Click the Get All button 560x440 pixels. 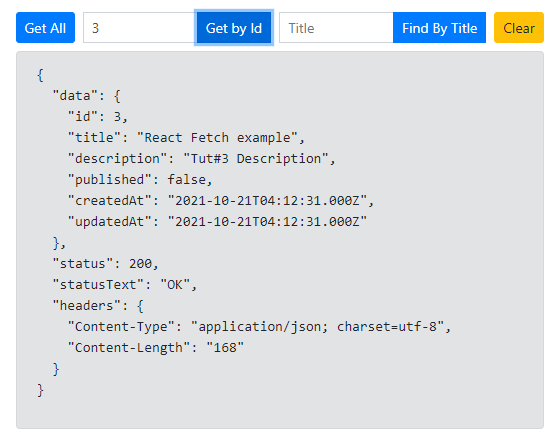click(45, 28)
